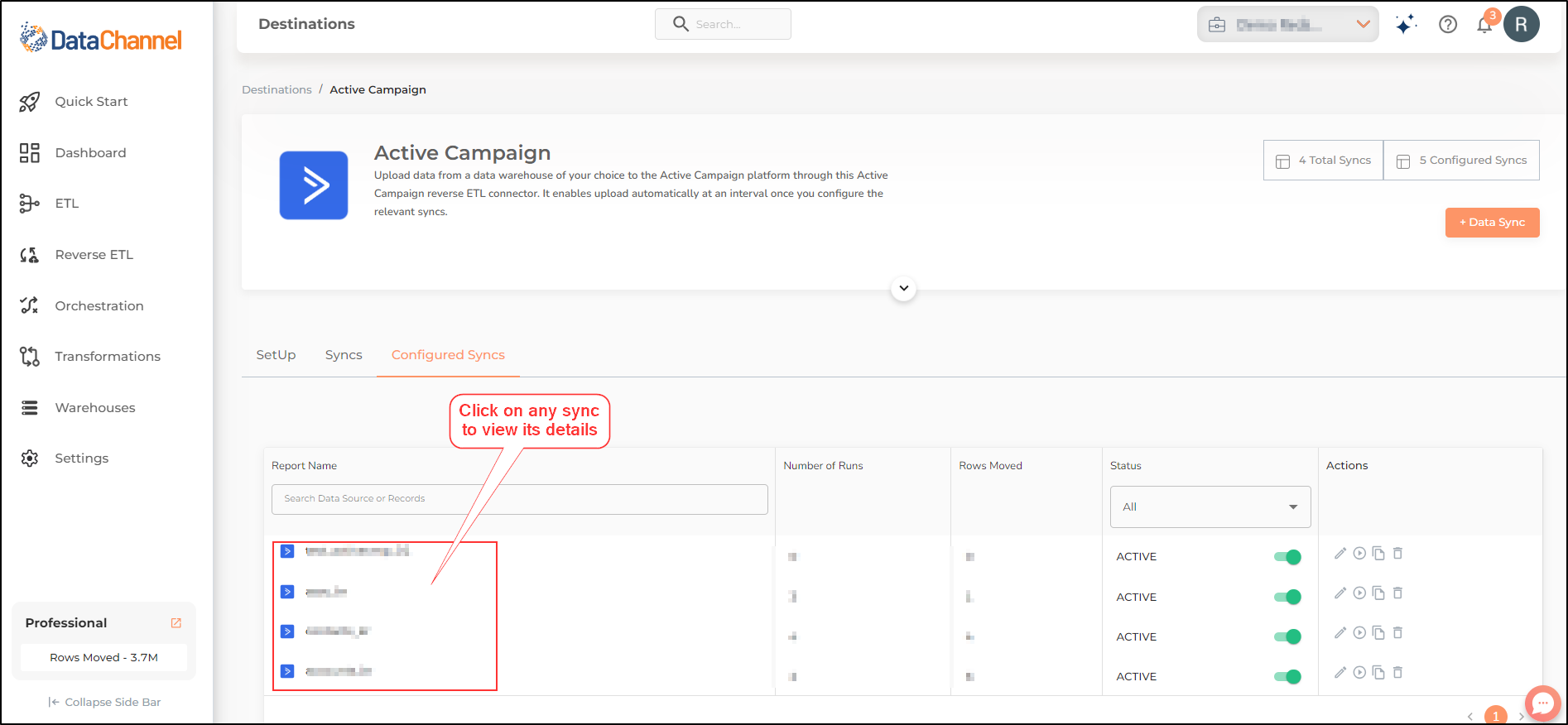
Task: Edit the third sync with pencil icon
Action: (x=1340, y=633)
